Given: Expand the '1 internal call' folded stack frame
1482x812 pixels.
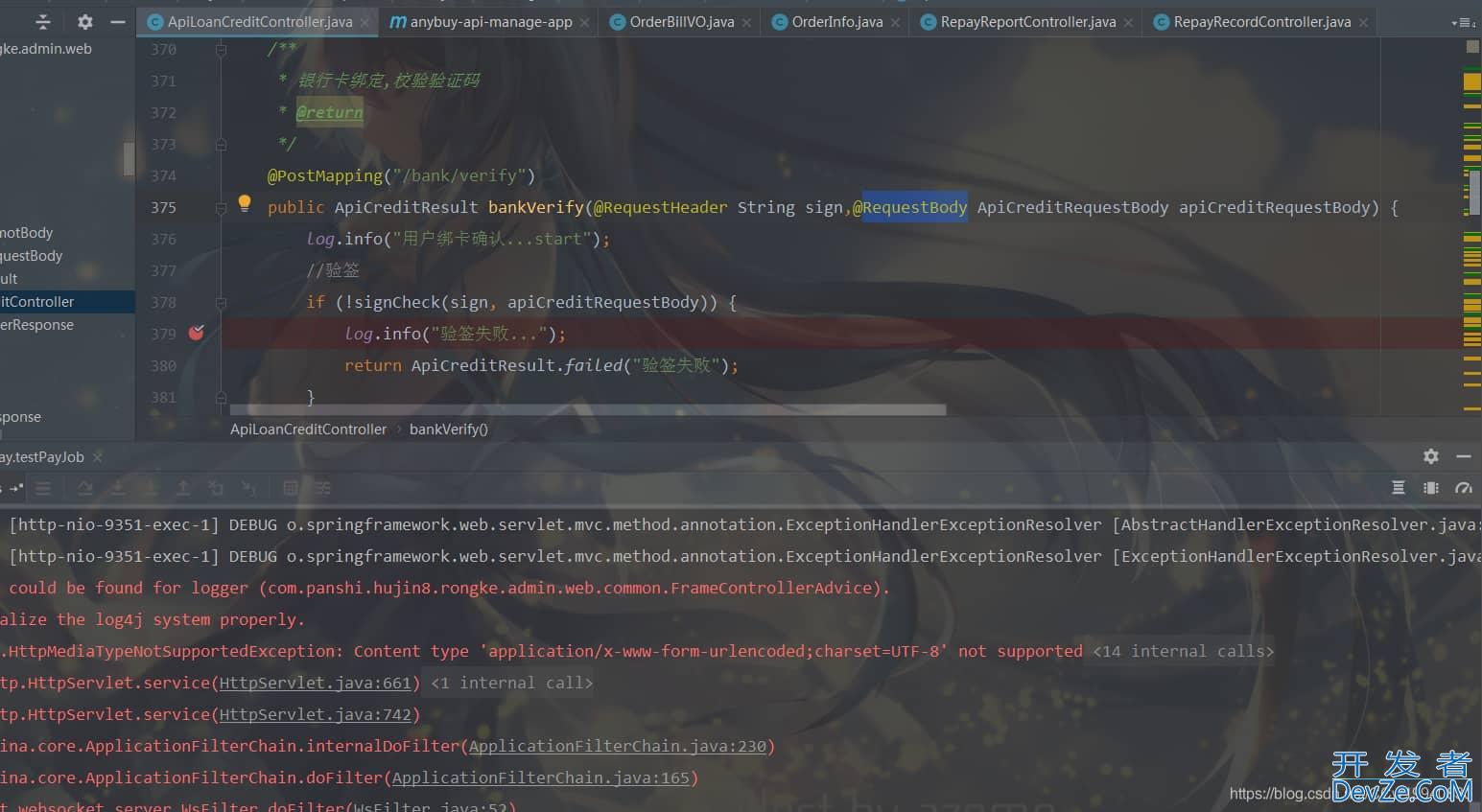Looking at the screenshot, I should 512,683.
